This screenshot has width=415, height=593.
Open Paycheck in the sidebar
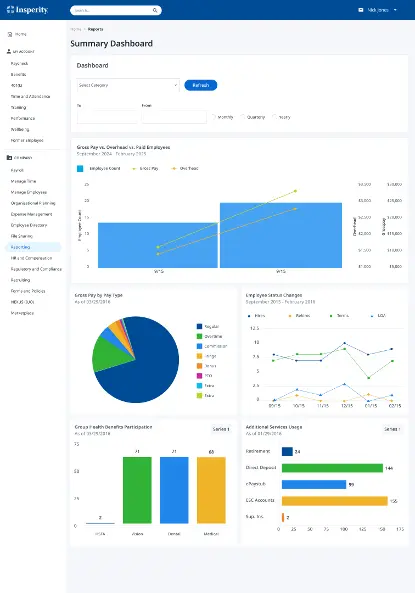[19, 64]
